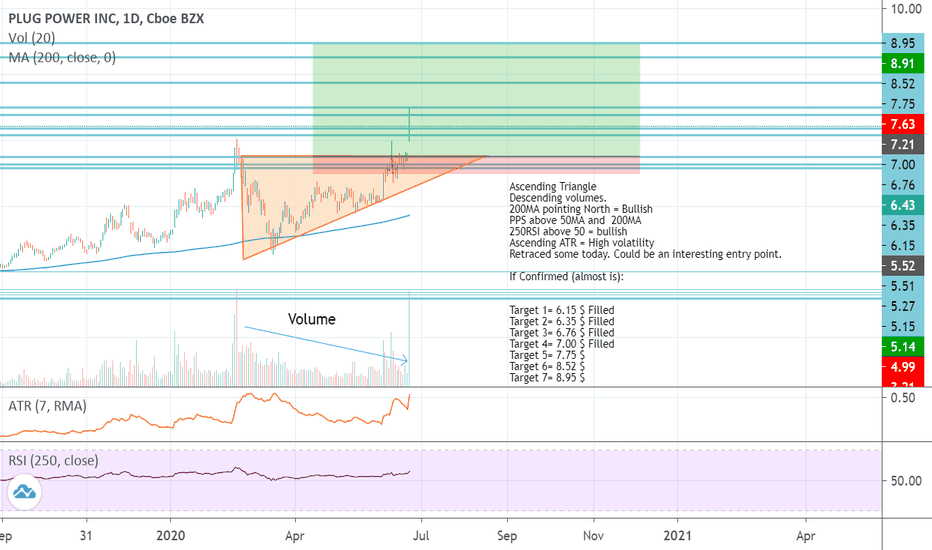
Task: Click the 50.00 RSI scale value
Action: (906, 480)
